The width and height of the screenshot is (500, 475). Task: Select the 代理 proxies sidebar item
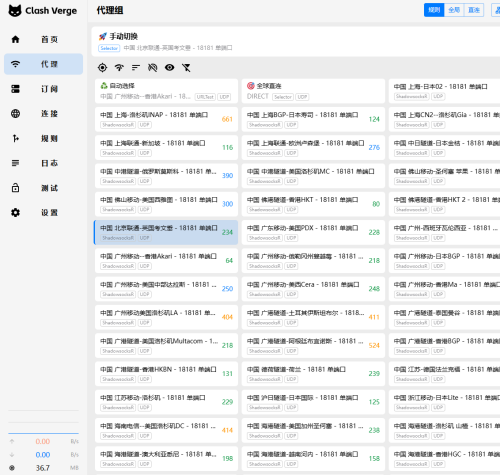point(43,64)
